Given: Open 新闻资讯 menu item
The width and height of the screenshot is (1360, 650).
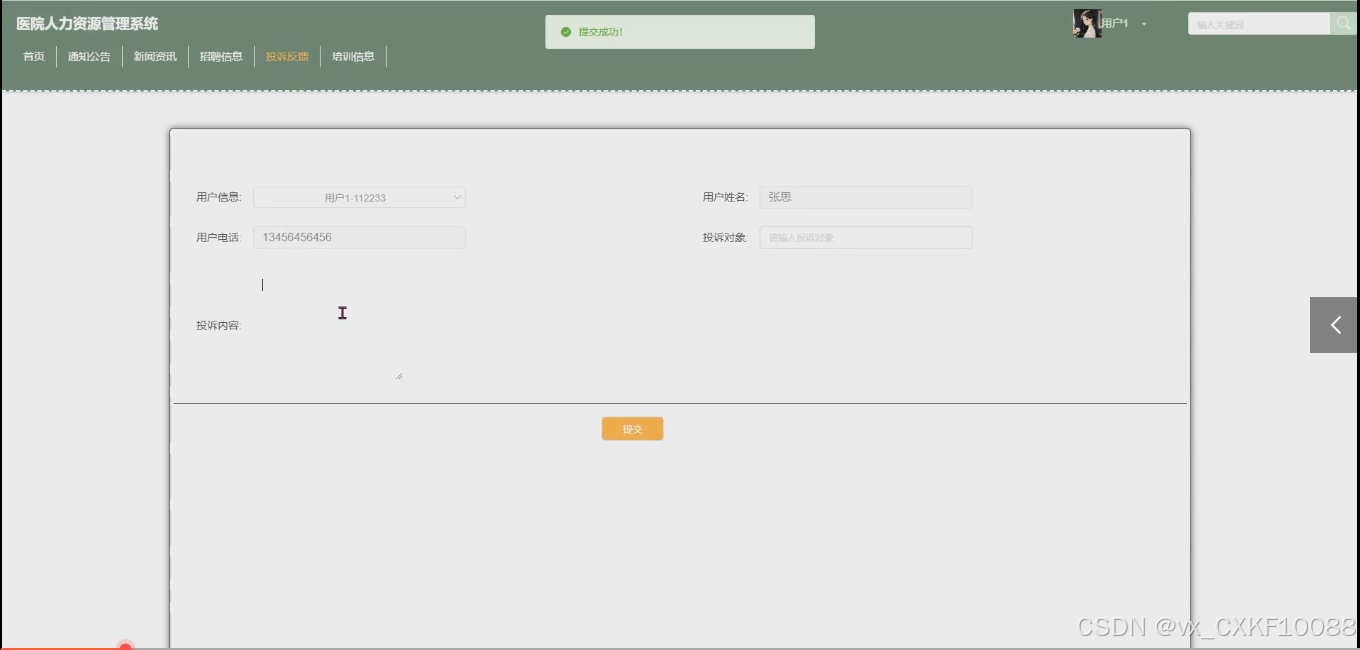Looking at the screenshot, I should [155, 57].
